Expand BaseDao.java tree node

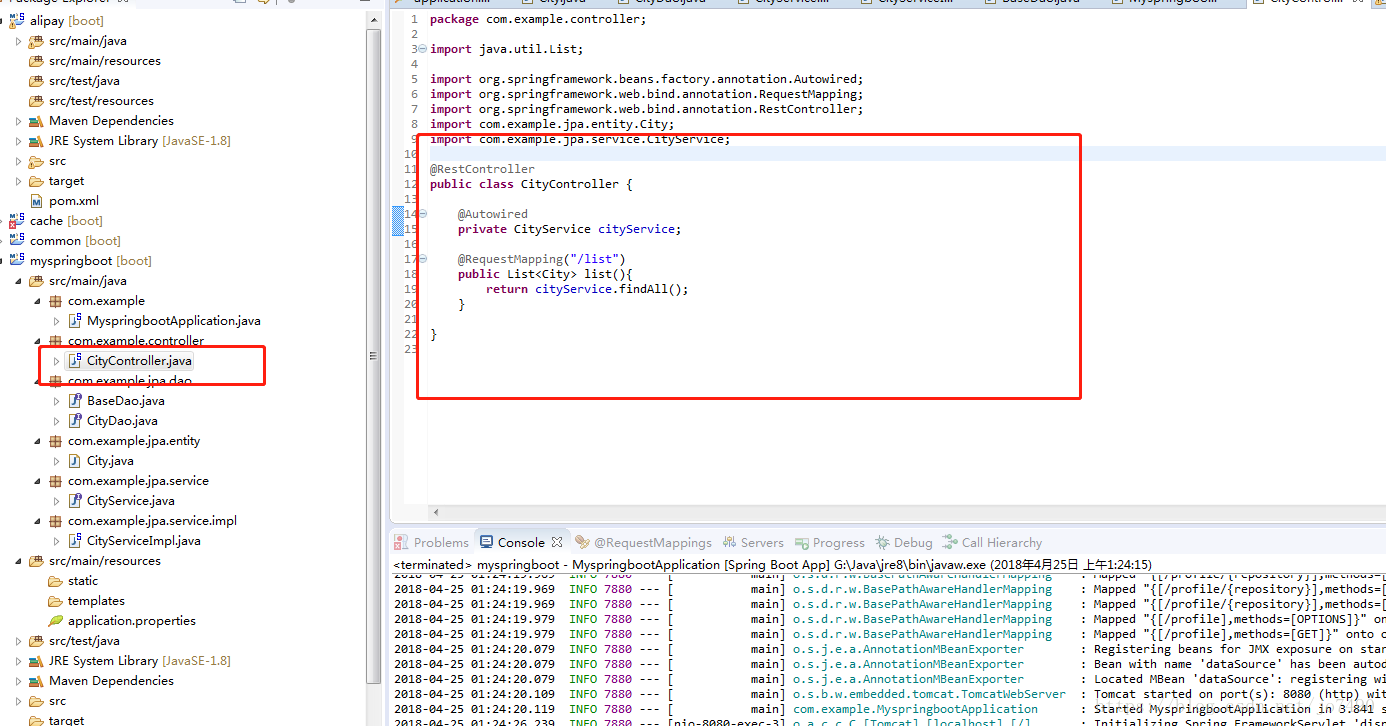click(x=56, y=401)
